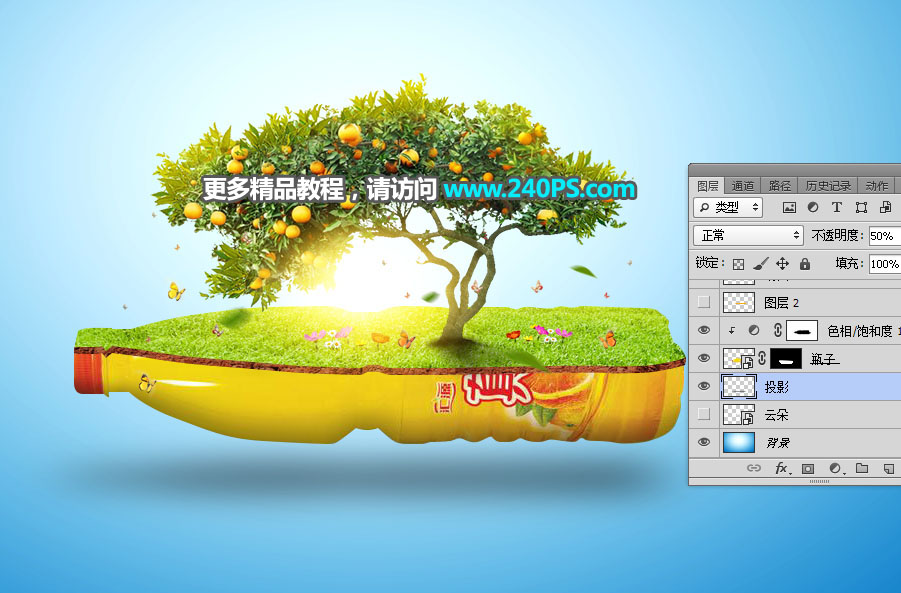
Task: Open the fx layer style menu
Action: (781, 468)
